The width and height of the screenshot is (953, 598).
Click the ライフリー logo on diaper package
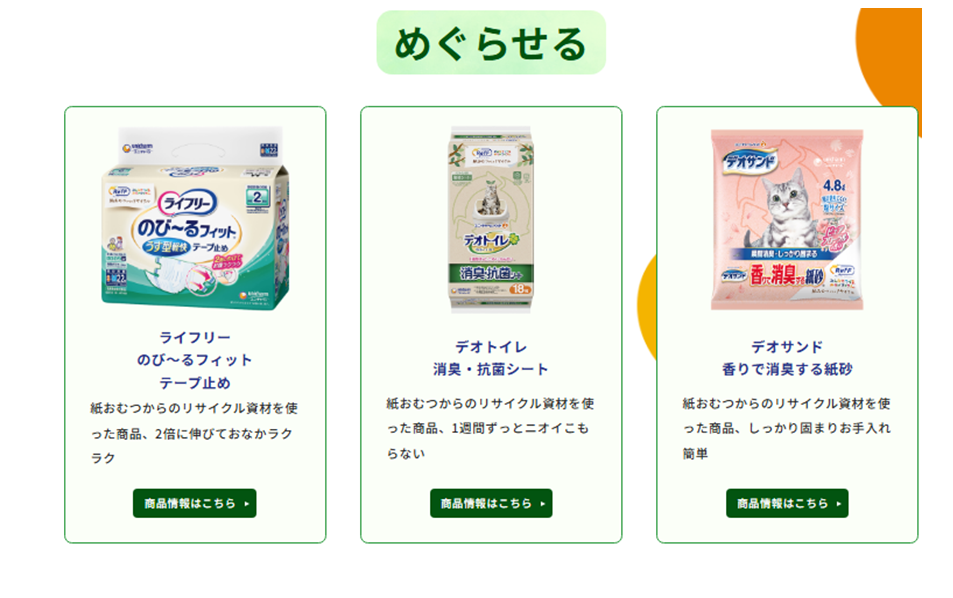(188, 203)
